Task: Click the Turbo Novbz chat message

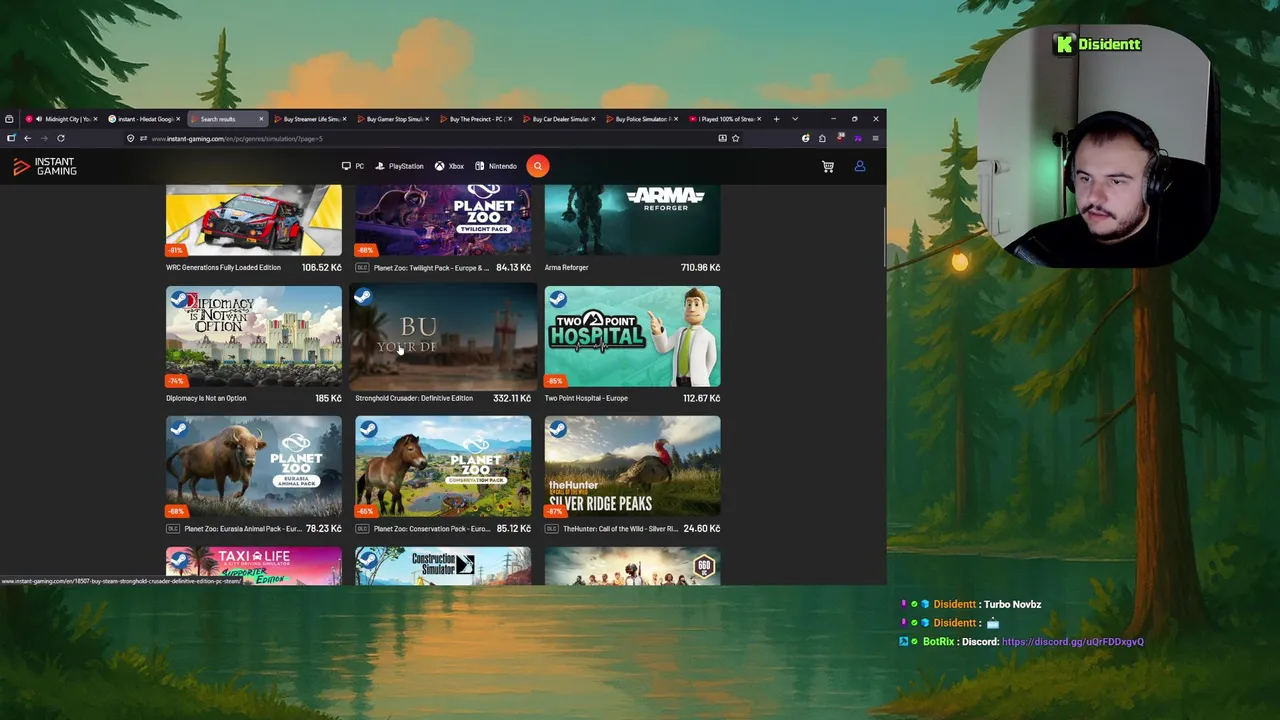Action: pyautogui.click(x=1012, y=604)
